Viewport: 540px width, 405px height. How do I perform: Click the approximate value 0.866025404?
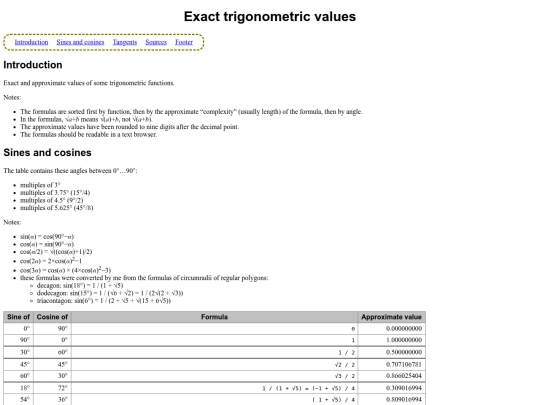404,376
